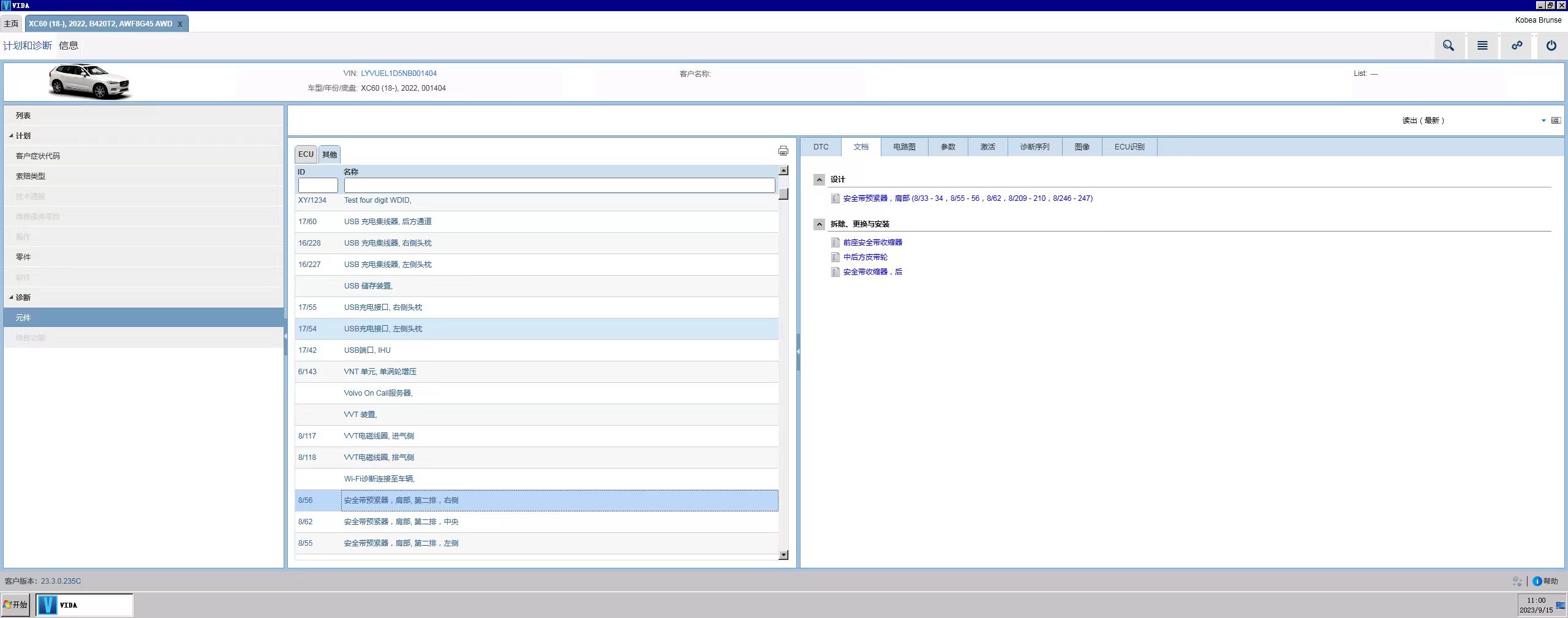Viewport: 1568px width, 618px height.
Task: Open the document icon beside 前座安全带收缩器
Action: tap(835, 243)
